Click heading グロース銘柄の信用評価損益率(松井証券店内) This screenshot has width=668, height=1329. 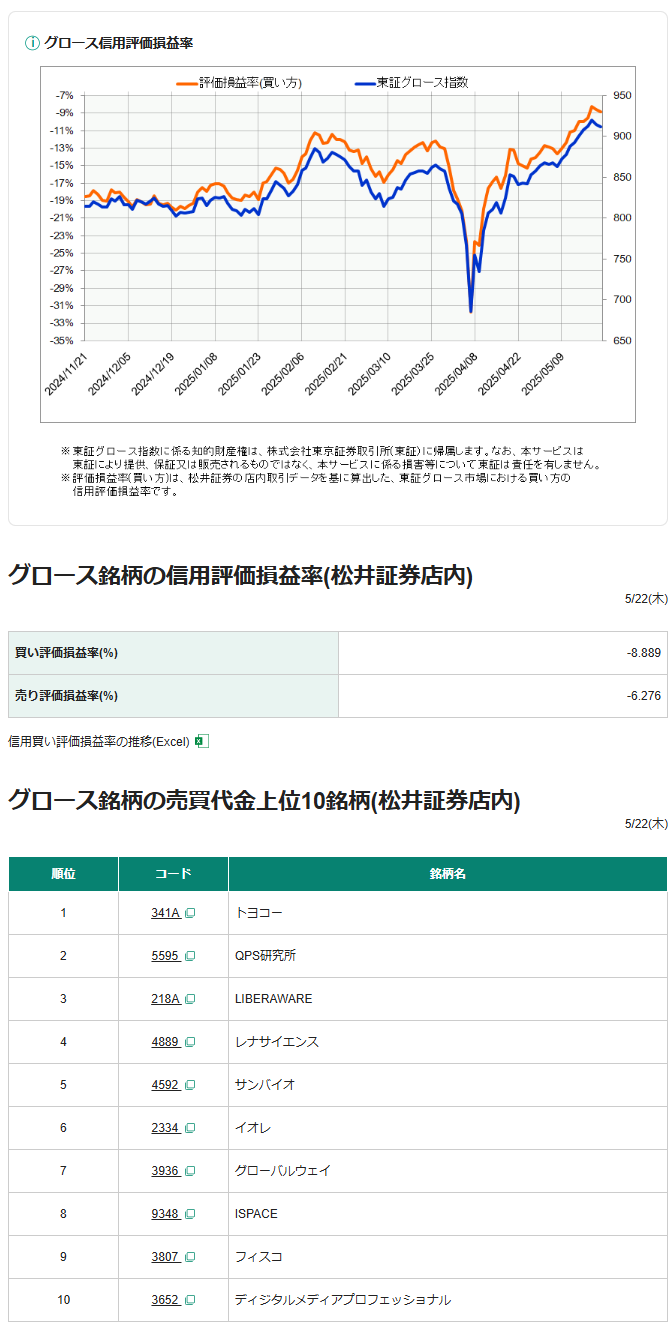click(241, 575)
